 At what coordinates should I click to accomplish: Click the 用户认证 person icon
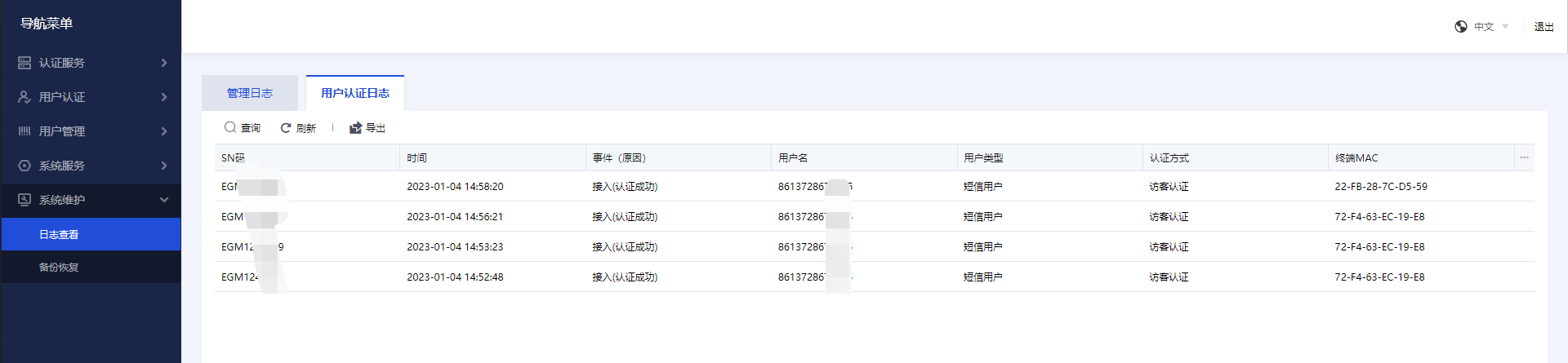coord(24,97)
